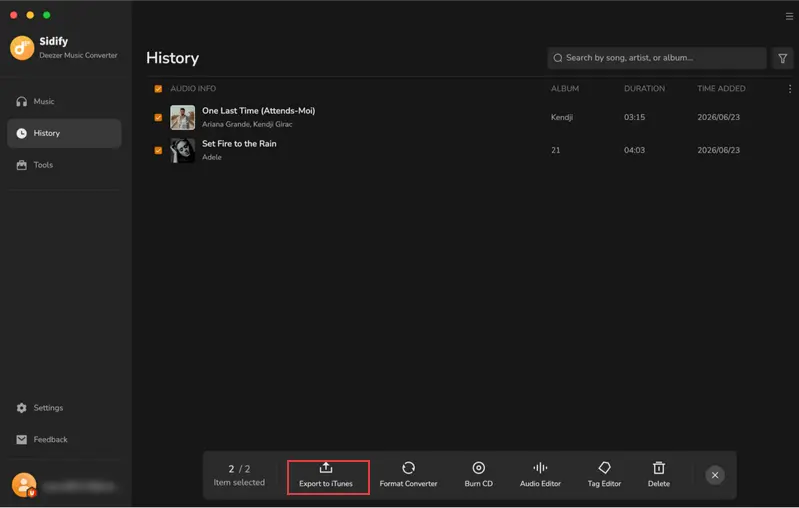
Task: Click the AUDIO INFO column header
Action: point(193,89)
